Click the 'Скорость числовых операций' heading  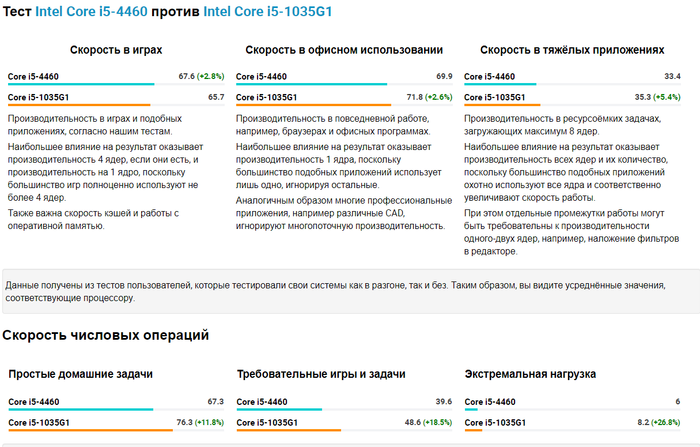tap(105, 335)
